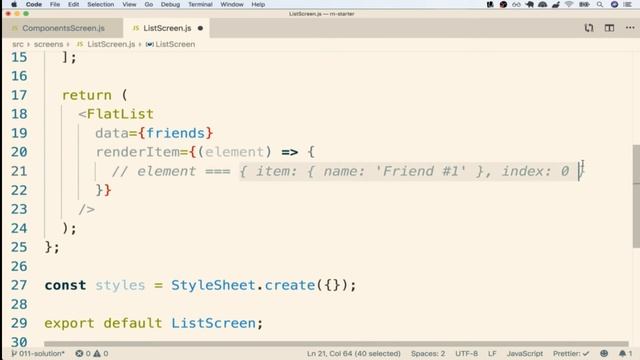
Task: Open the Help menu
Action: pyautogui.click(x=258, y=4)
